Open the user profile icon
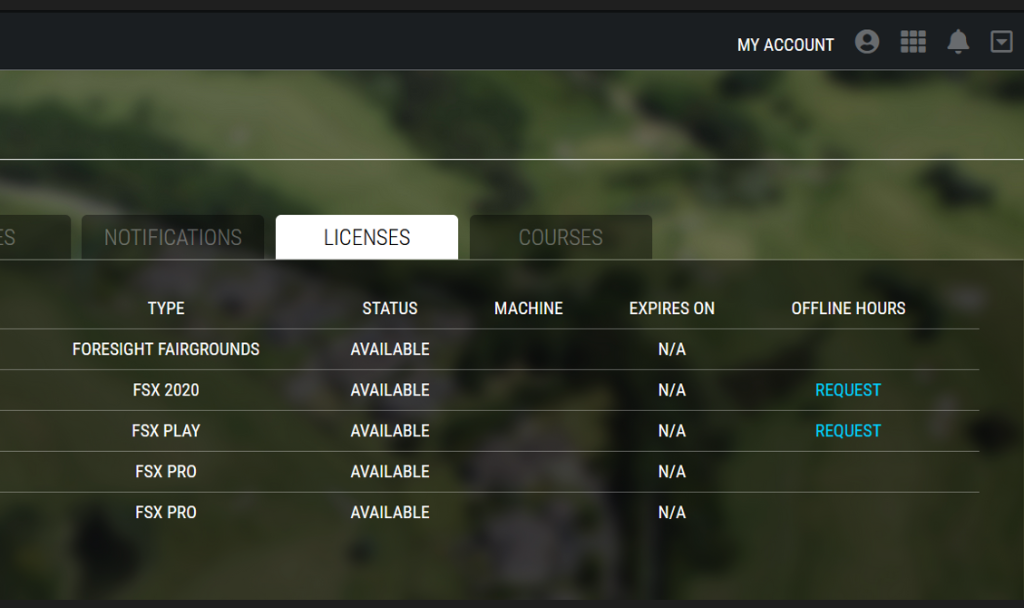The image size is (1024, 608). (x=867, y=42)
